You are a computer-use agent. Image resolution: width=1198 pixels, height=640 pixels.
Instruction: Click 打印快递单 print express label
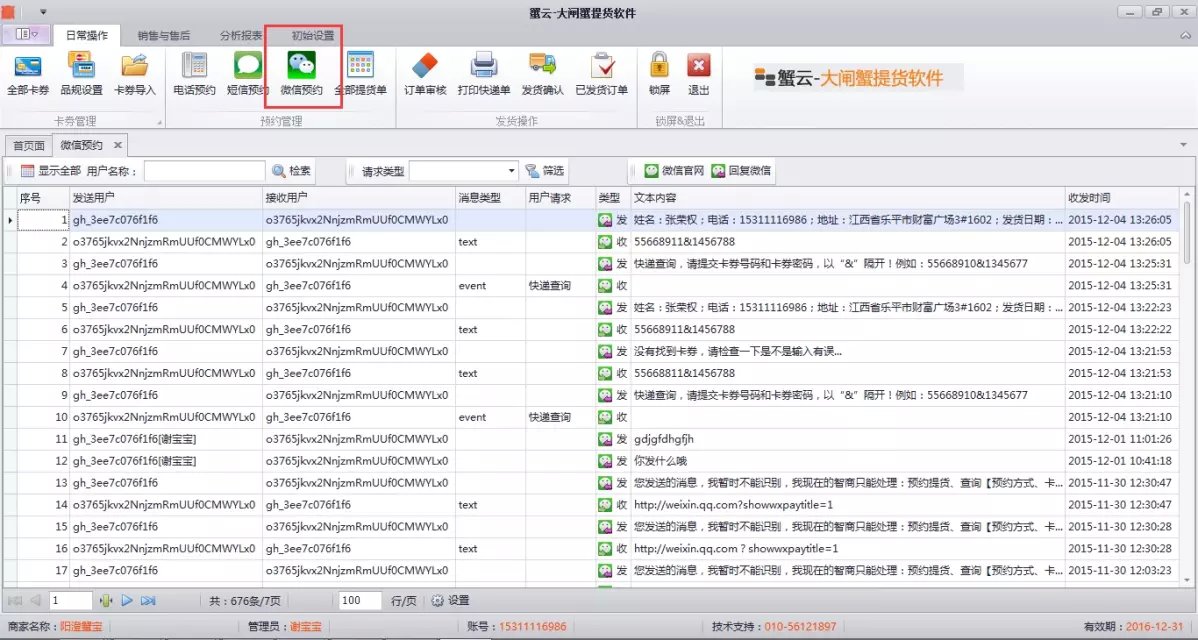pos(484,74)
